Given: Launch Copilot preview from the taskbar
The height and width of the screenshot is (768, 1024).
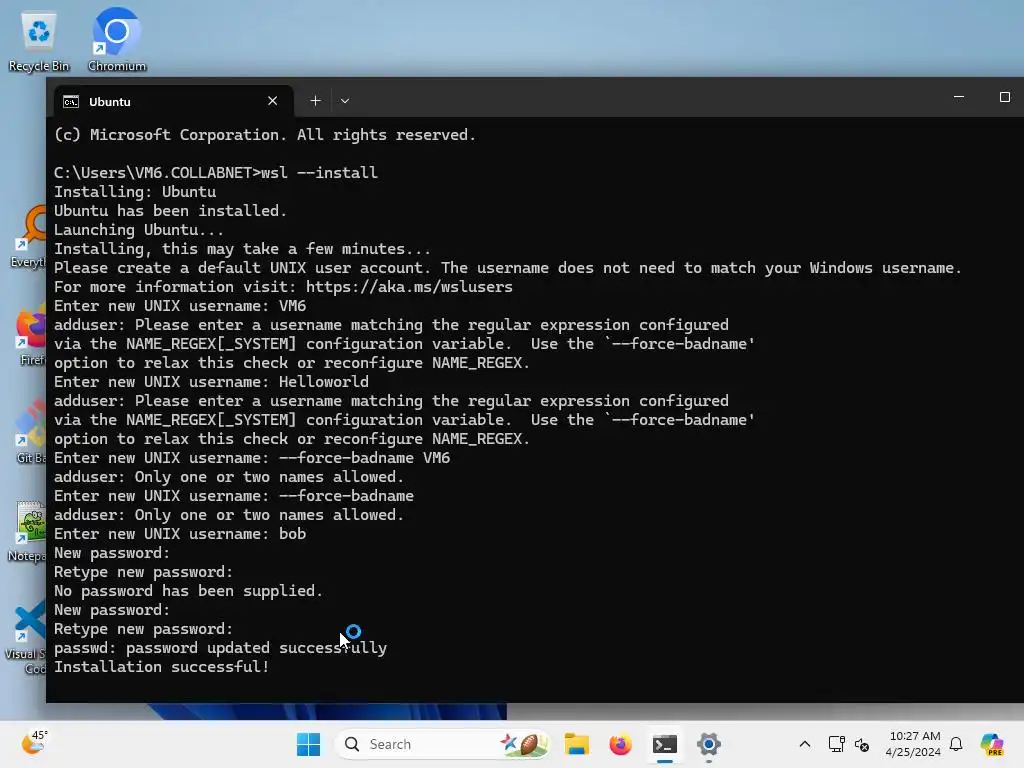Looking at the screenshot, I should coord(992,744).
